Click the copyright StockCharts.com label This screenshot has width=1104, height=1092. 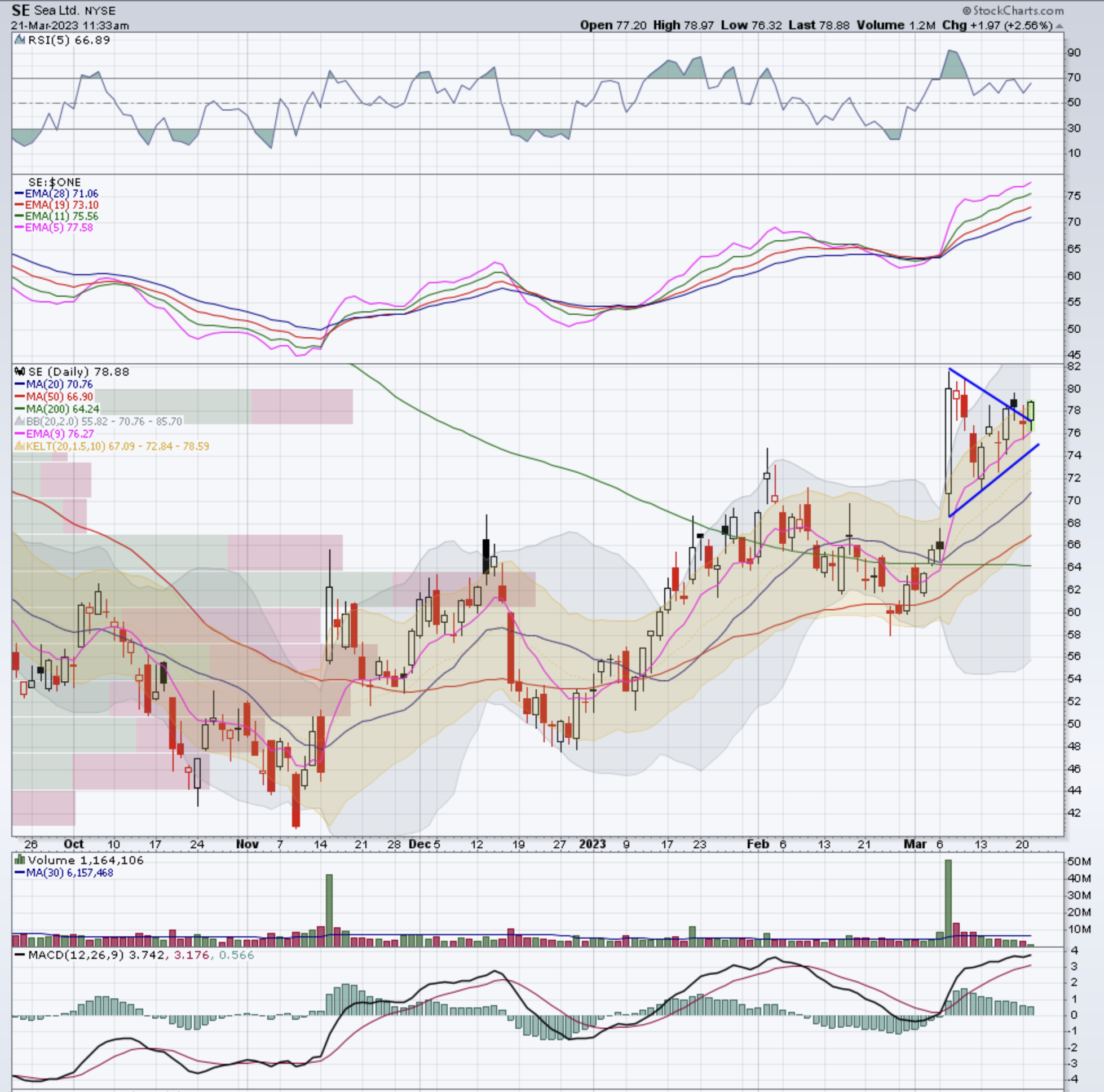(x=1013, y=10)
